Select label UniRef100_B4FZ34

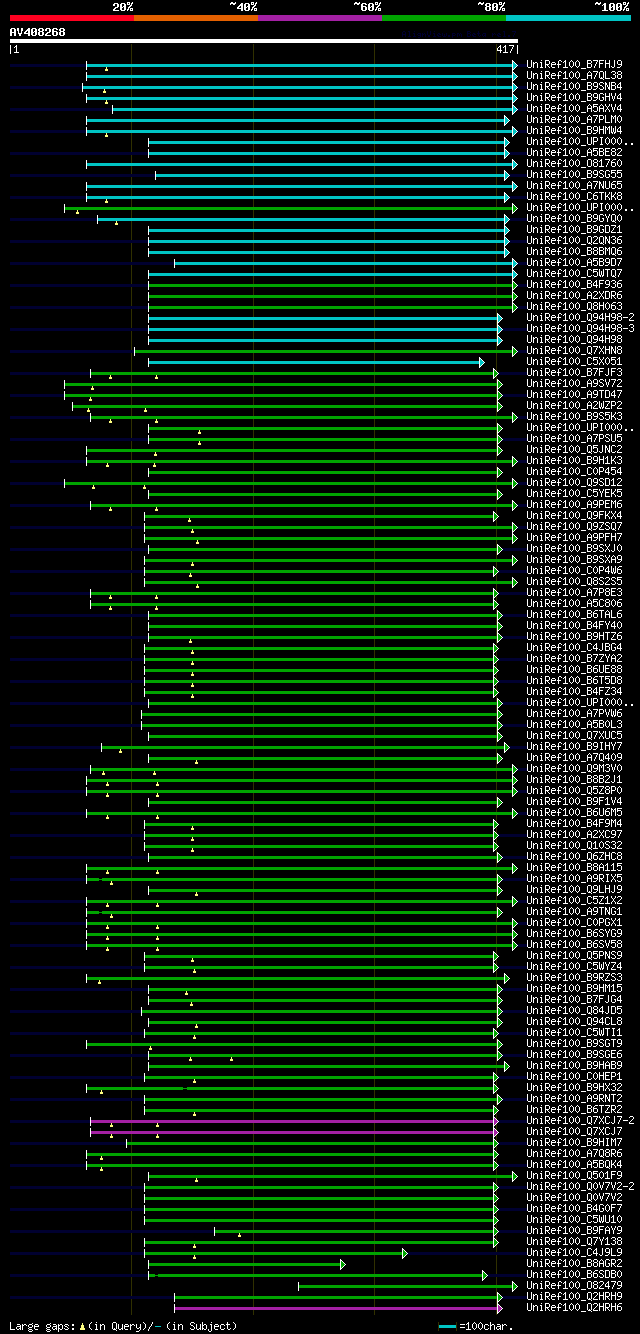[574, 691]
